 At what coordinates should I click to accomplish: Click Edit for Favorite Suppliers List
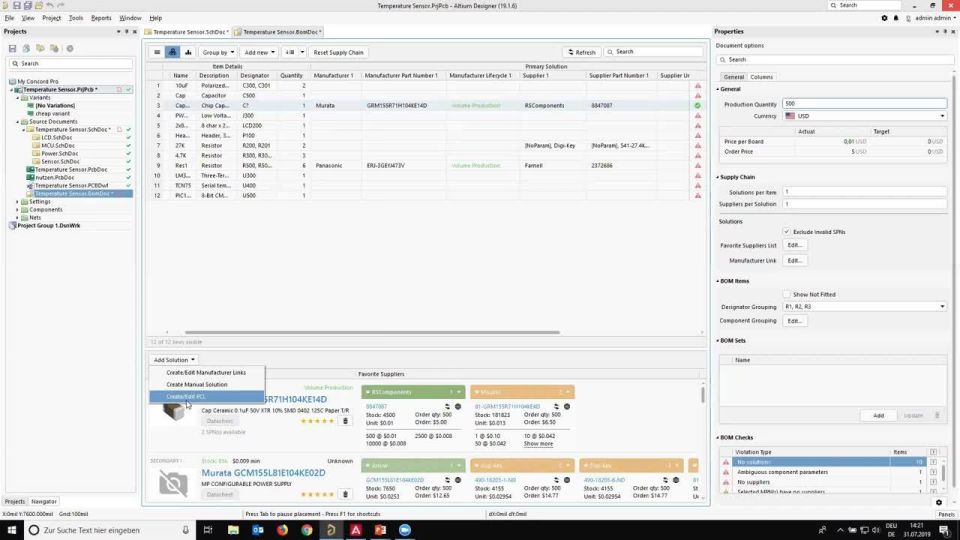pyautogui.click(x=795, y=245)
